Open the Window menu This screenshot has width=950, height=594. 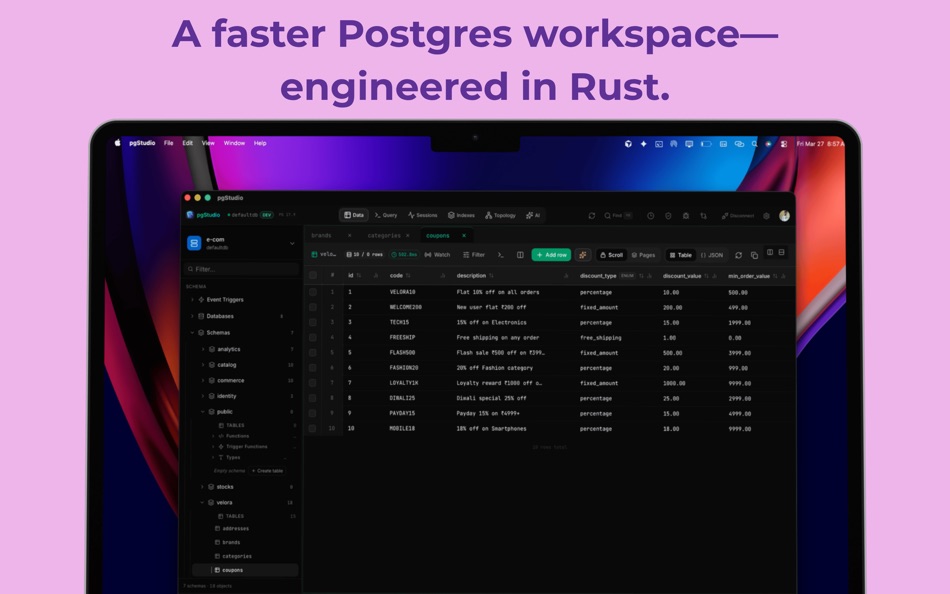click(x=234, y=143)
